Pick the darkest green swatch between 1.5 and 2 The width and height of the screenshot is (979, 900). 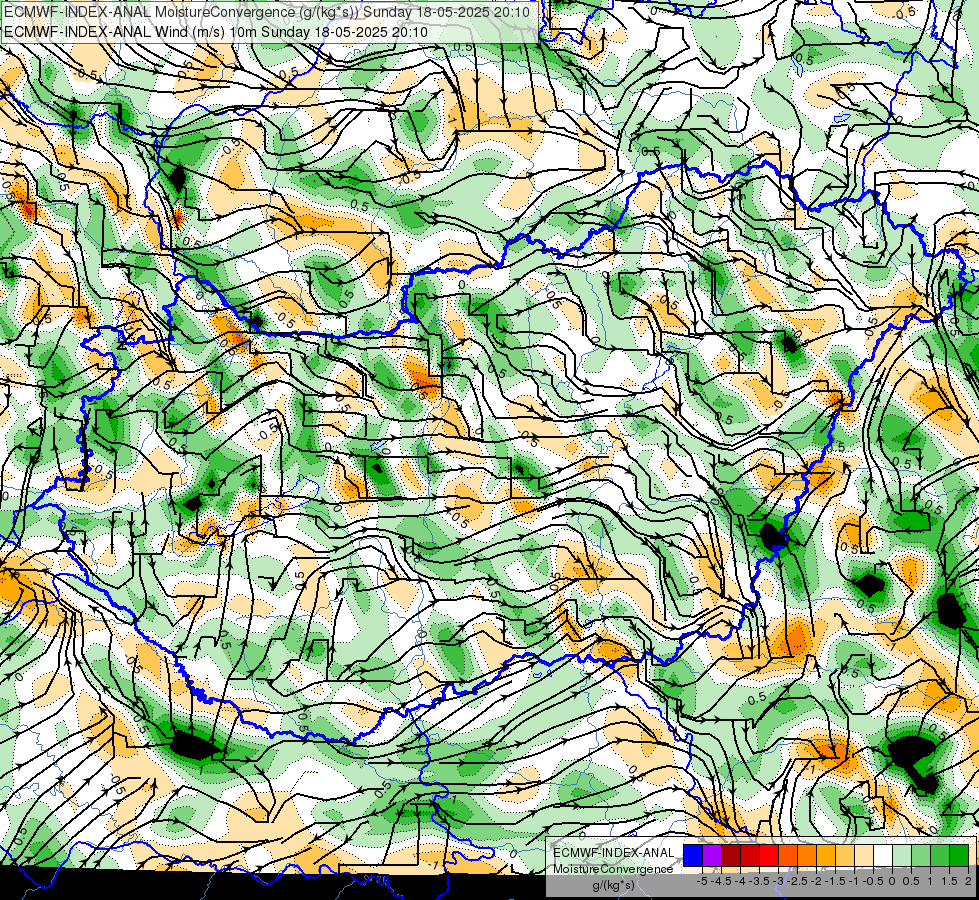pyautogui.click(x=959, y=856)
